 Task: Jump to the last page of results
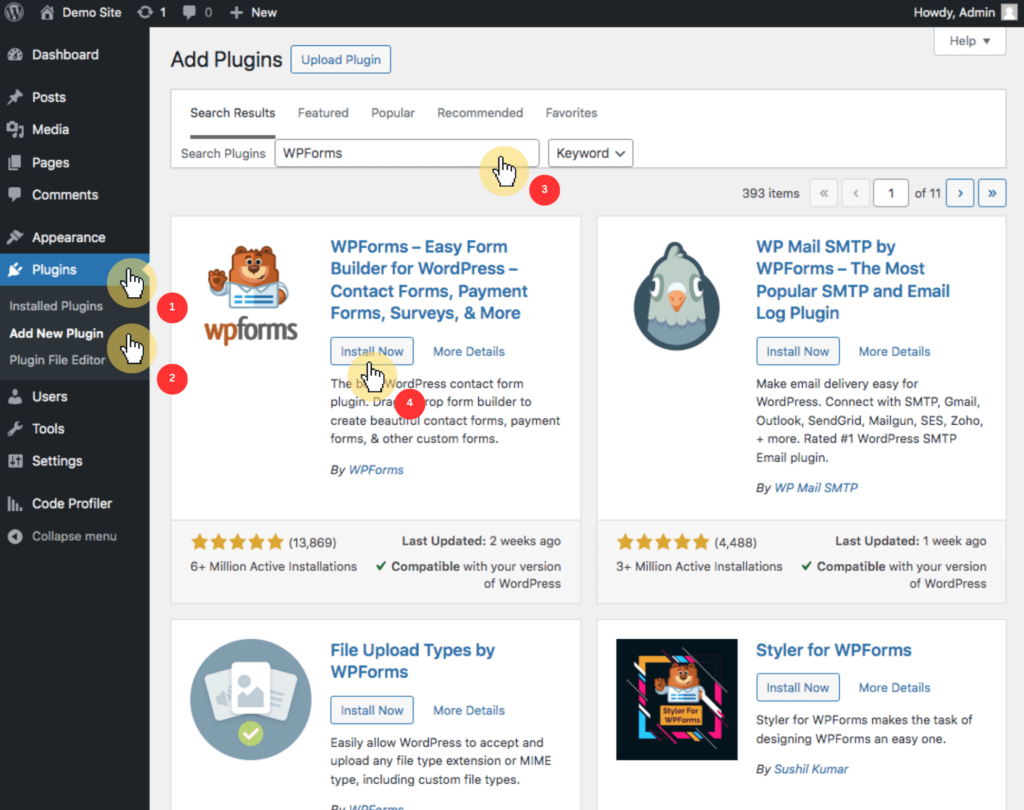(992, 193)
